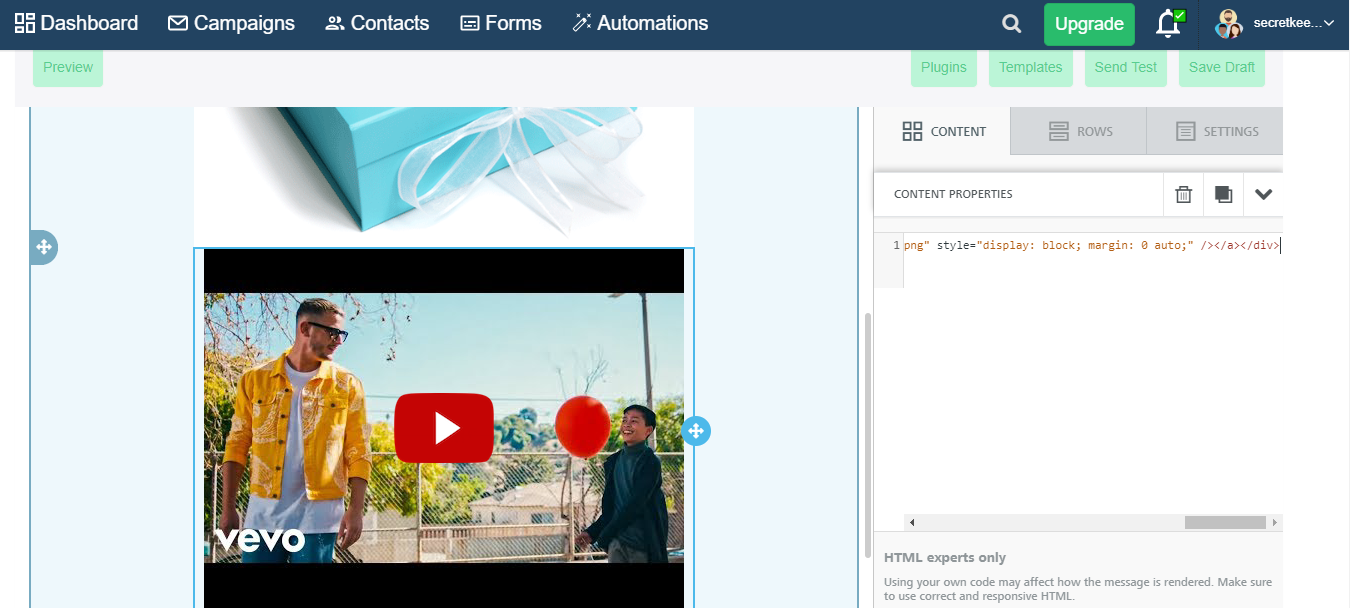This screenshot has width=1350, height=608.
Task: Switch to the Rows tab
Action: (x=1079, y=131)
